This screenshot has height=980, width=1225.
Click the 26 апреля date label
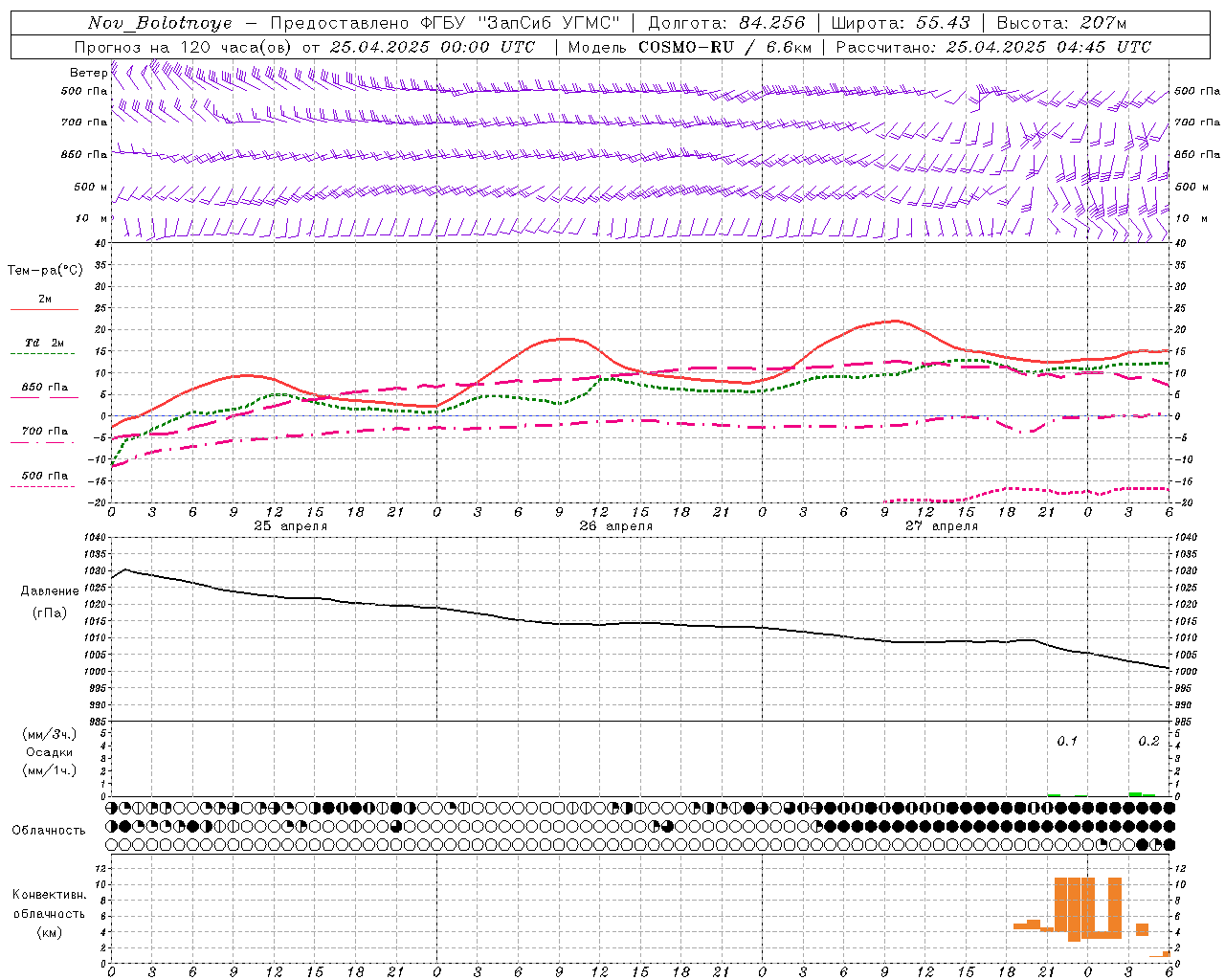(616, 526)
